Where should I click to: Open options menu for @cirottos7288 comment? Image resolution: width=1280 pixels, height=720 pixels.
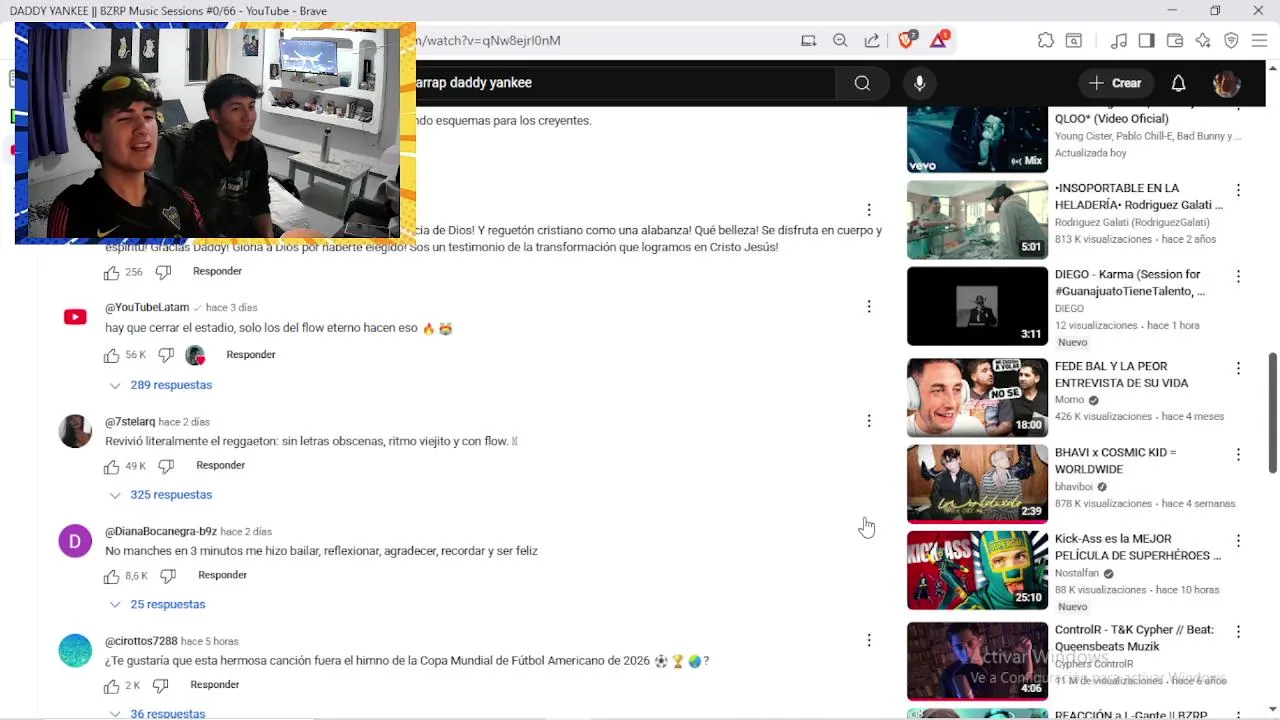[869, 640]
